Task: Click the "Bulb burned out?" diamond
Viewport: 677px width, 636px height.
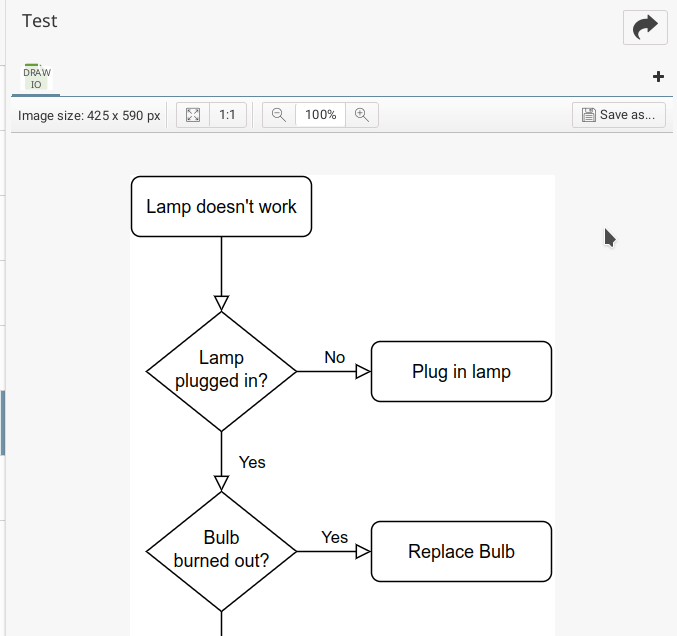Action: [x=221, y=550]
